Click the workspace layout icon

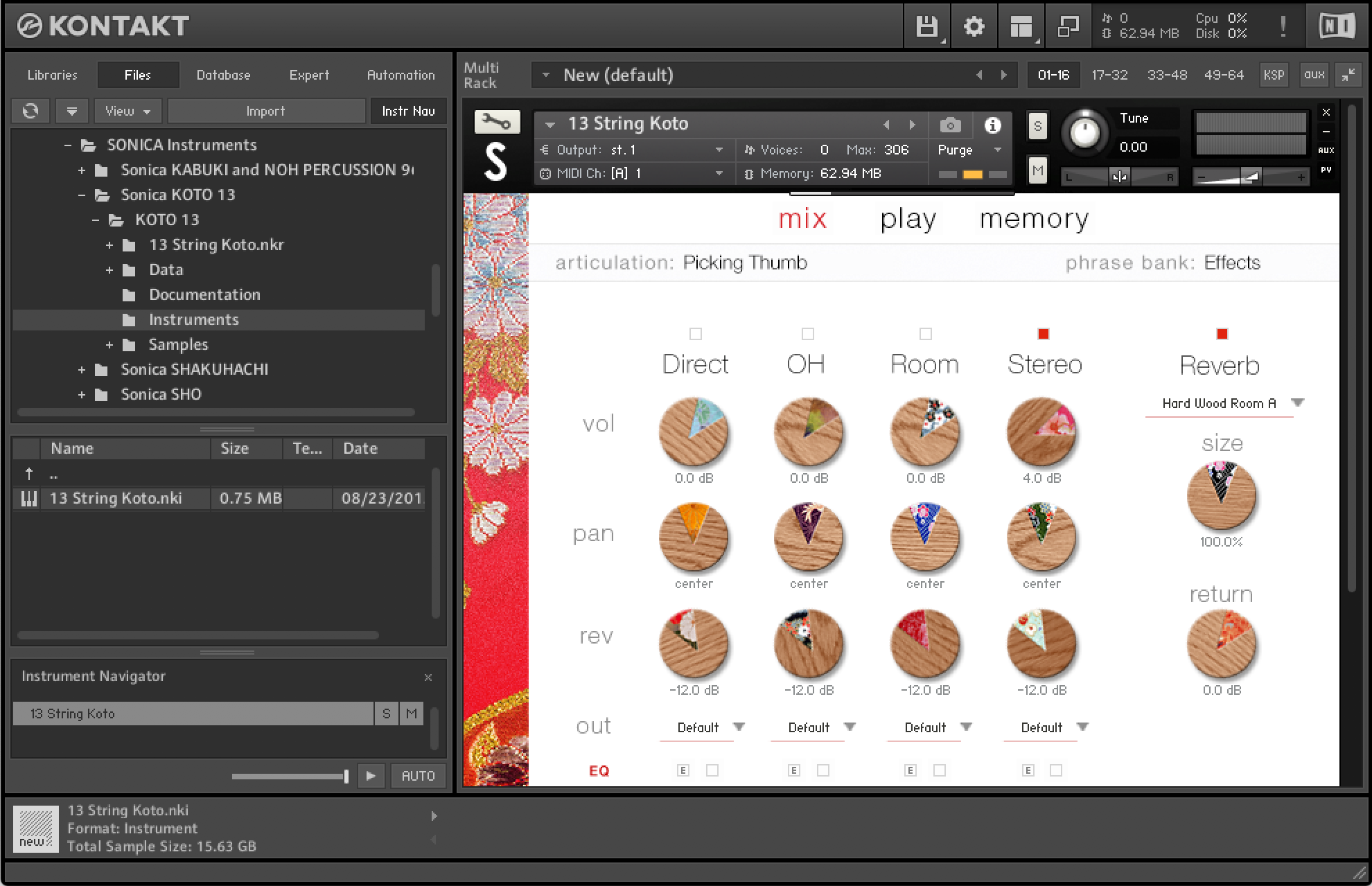pyautogui.click(x=1021, y=27)
